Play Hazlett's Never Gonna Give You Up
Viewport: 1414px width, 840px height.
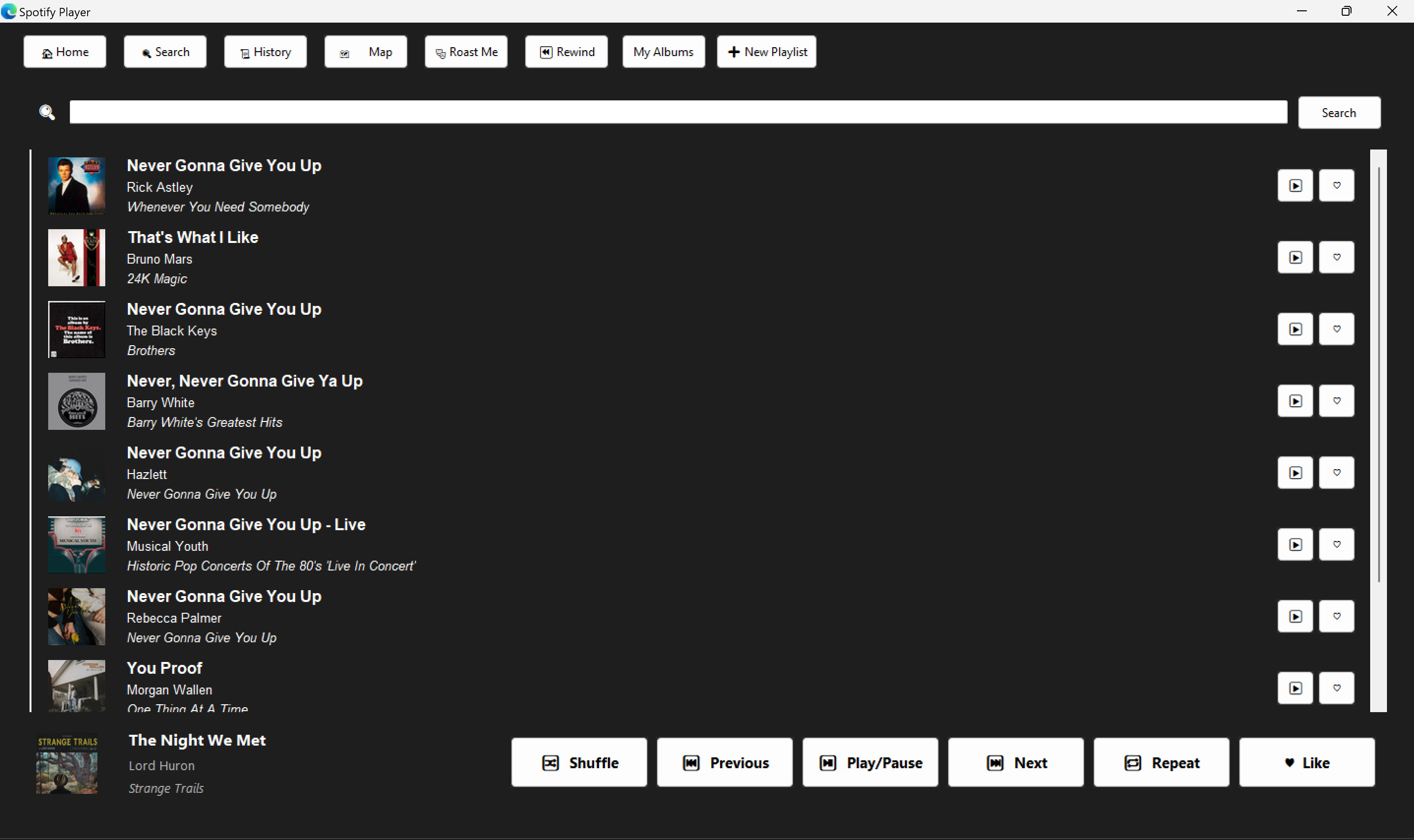point(1294,473)
